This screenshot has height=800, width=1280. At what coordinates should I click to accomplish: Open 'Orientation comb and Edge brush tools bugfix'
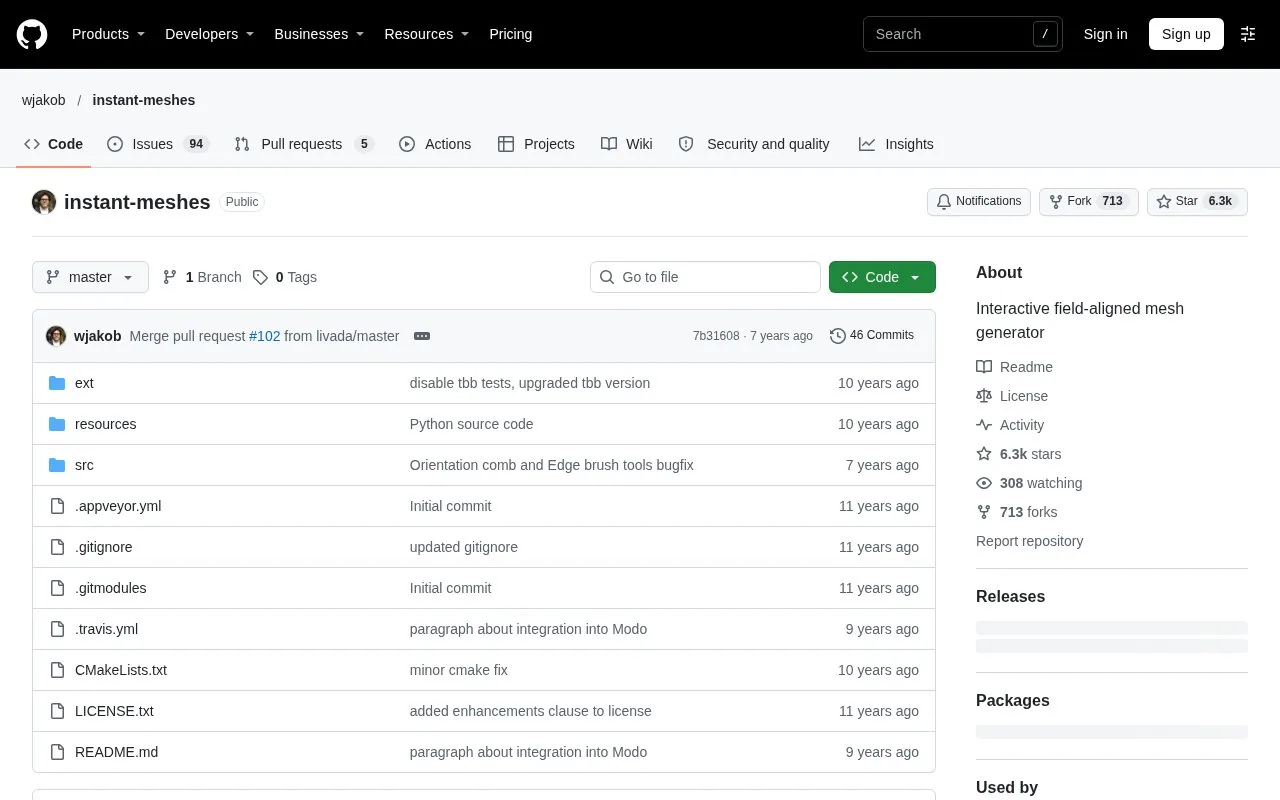pyautogui.click(x=551, y=465)
